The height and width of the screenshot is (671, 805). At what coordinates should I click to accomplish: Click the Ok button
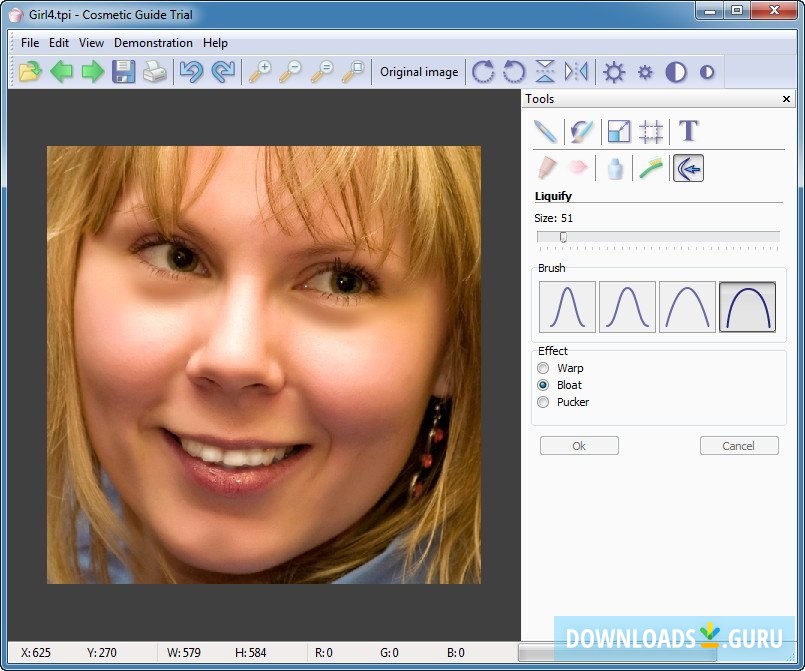pos(579,446)
